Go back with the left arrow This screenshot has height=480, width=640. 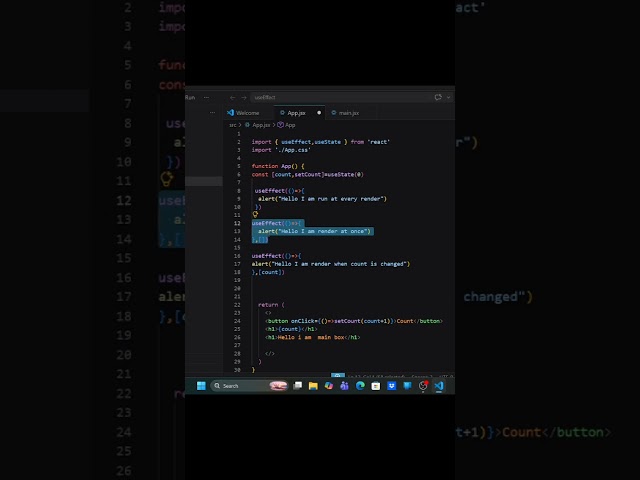(232, 98)
